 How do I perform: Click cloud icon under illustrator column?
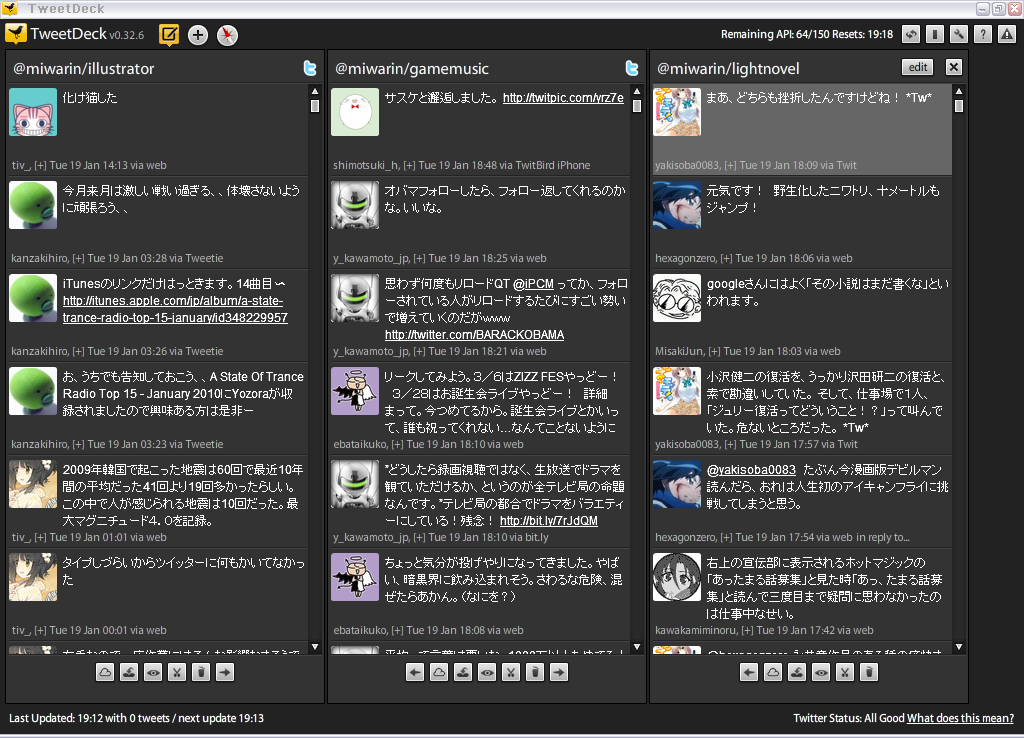coord(105,672)
